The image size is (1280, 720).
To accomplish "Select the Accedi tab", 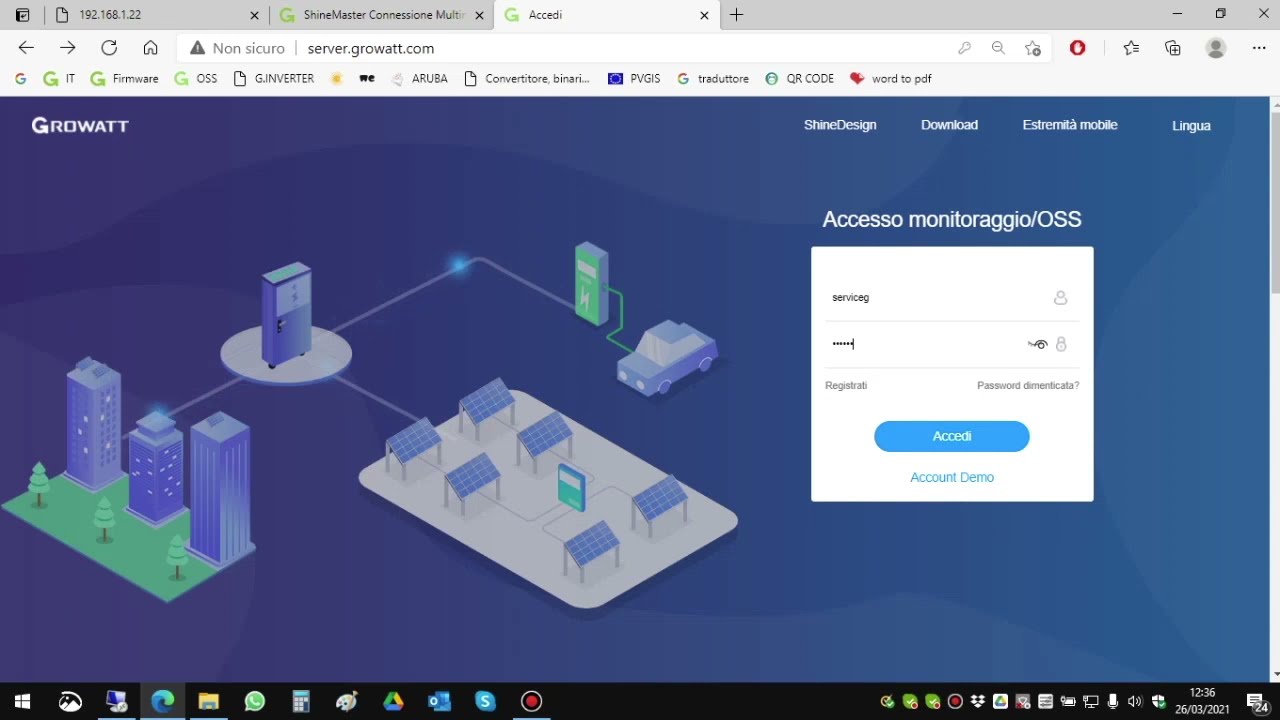I will click(x=607, y=15).
